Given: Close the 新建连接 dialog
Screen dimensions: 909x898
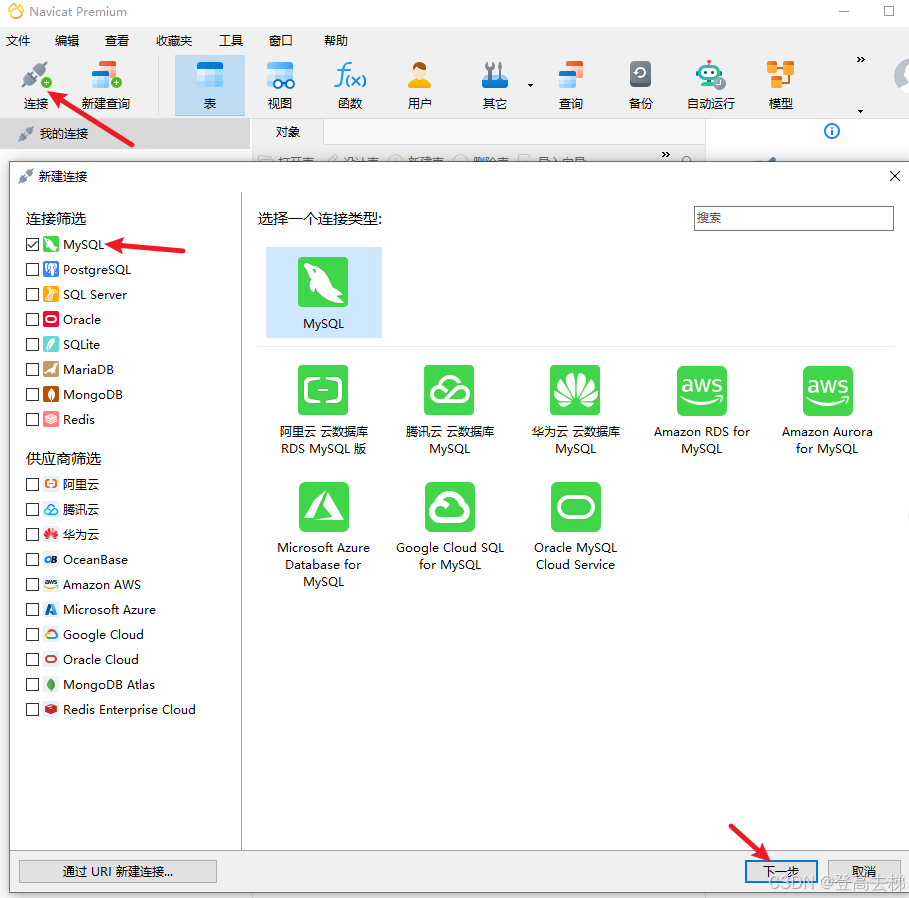Looking at the screenshot, I should click(895, 176).
